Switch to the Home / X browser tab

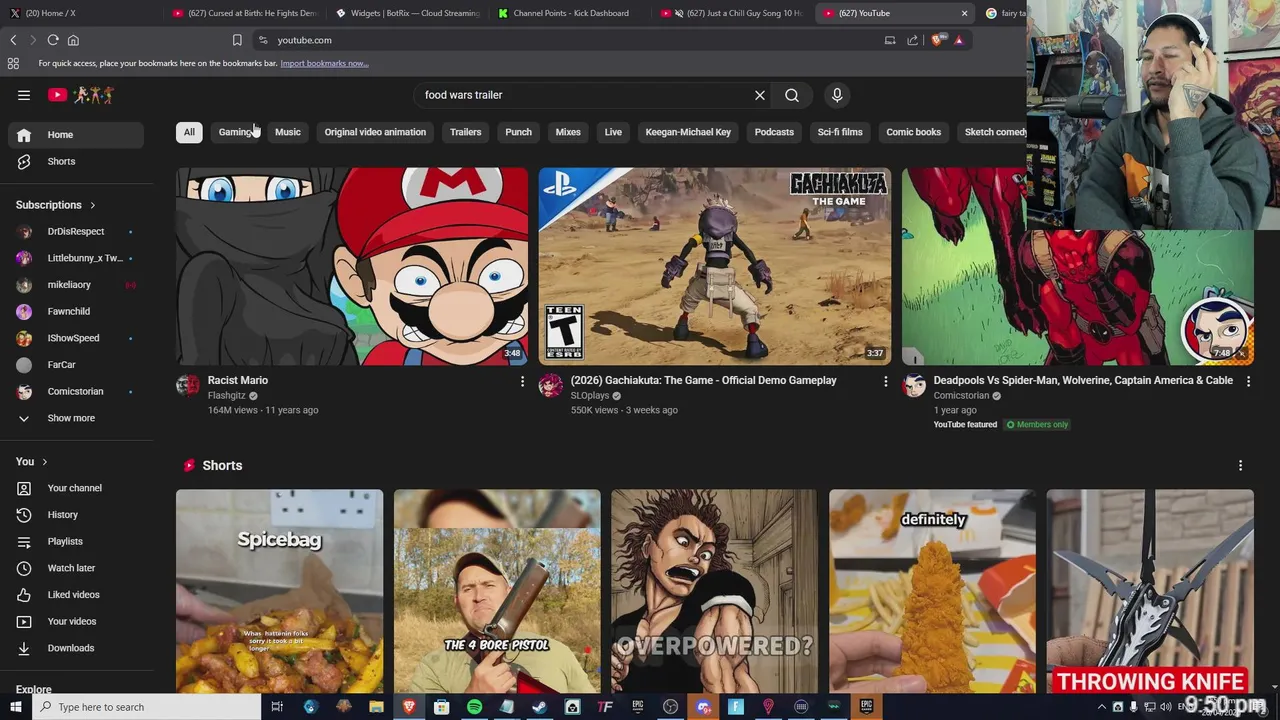[x=80, y=13]
